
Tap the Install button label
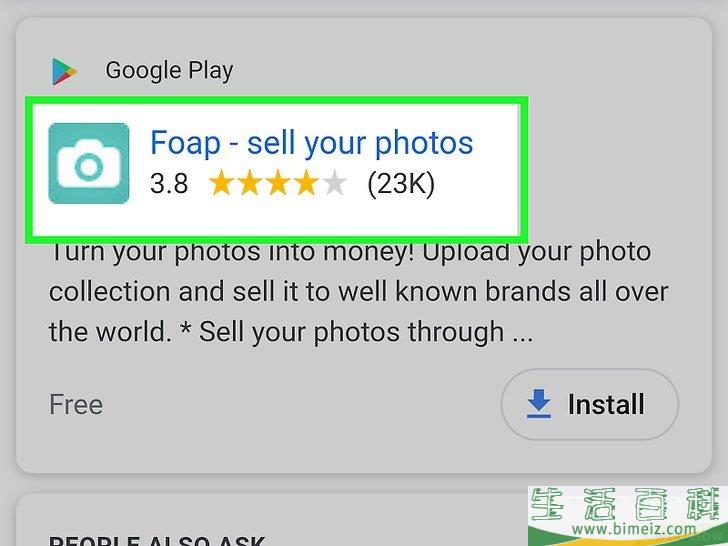point(606,404)
